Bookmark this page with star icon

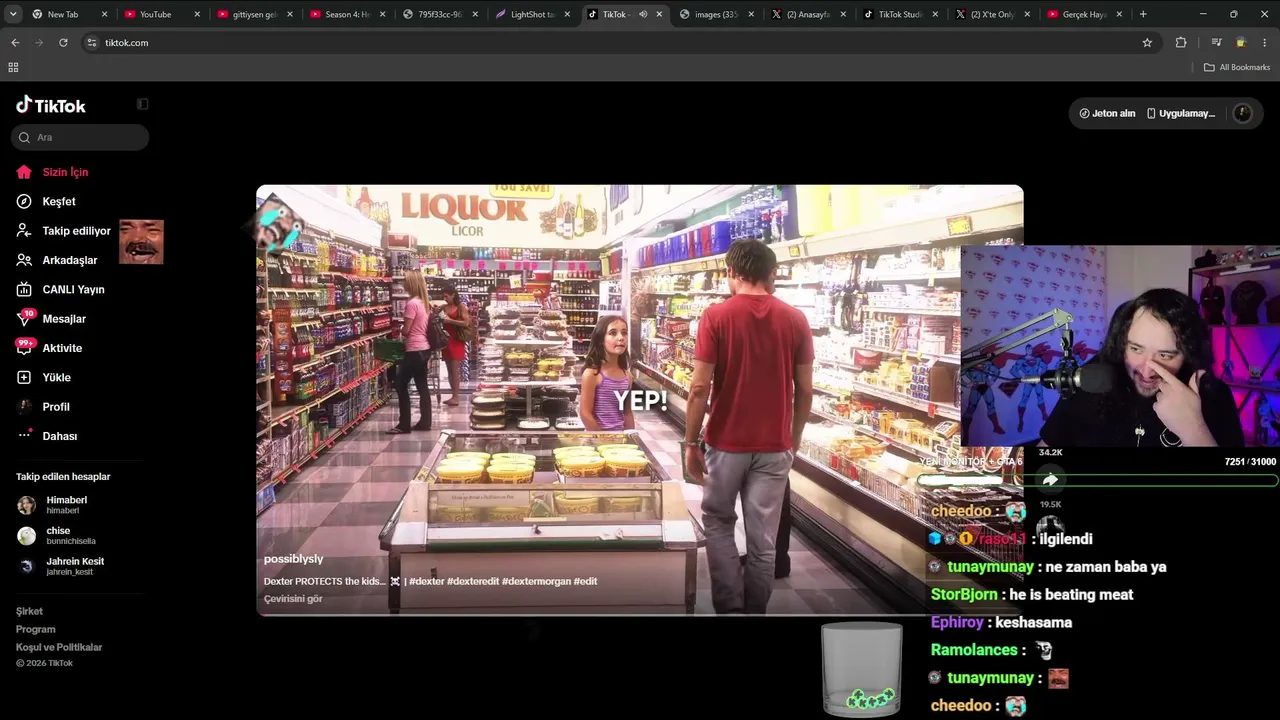pyautogui.click(x=1147, y=42)
